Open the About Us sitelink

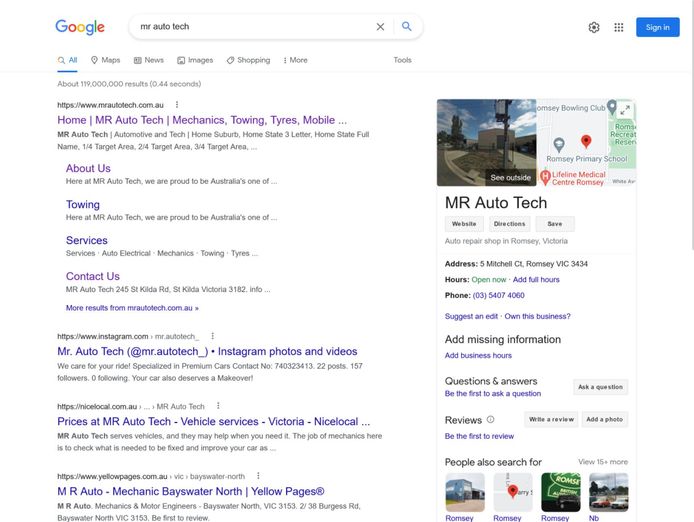click(x=88, y=168)
